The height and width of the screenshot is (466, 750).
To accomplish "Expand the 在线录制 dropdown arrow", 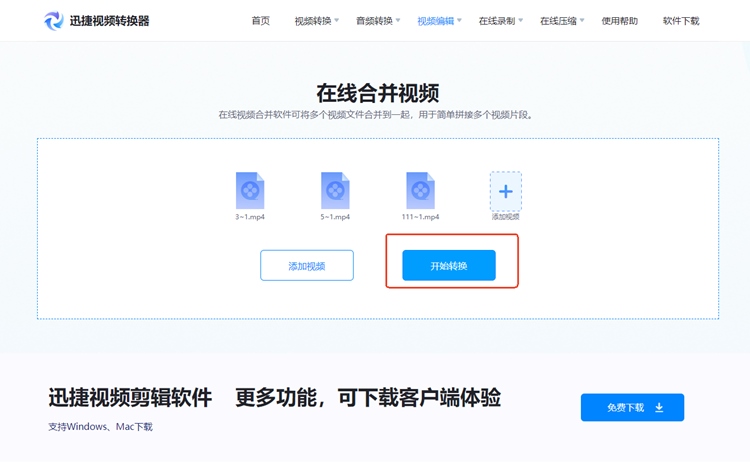I will (520, 20).
